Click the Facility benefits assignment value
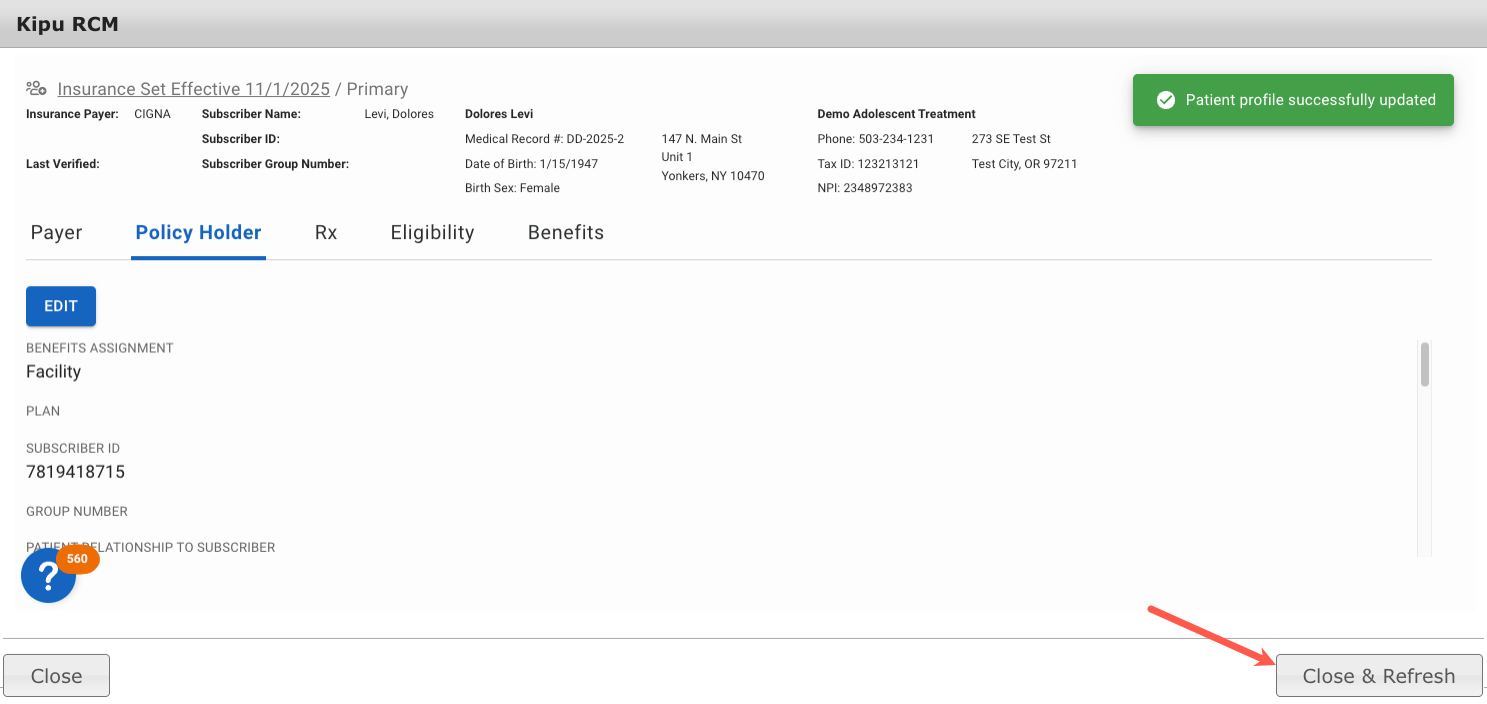 pyautogui.click(x=53, y=372)
